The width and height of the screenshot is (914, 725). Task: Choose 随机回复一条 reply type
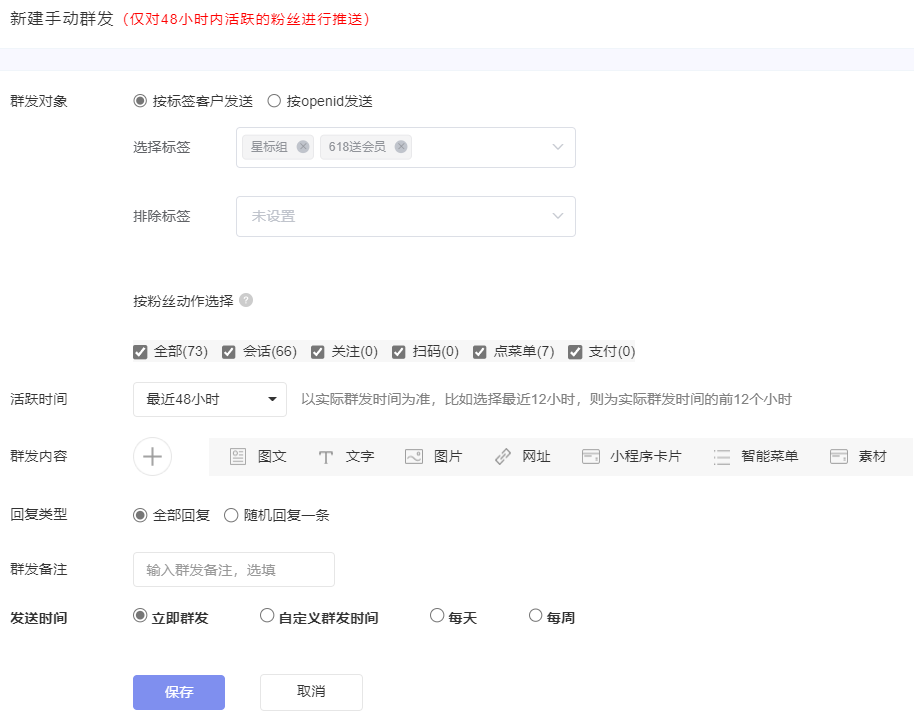pyautogui.click(x=231, y=515)
